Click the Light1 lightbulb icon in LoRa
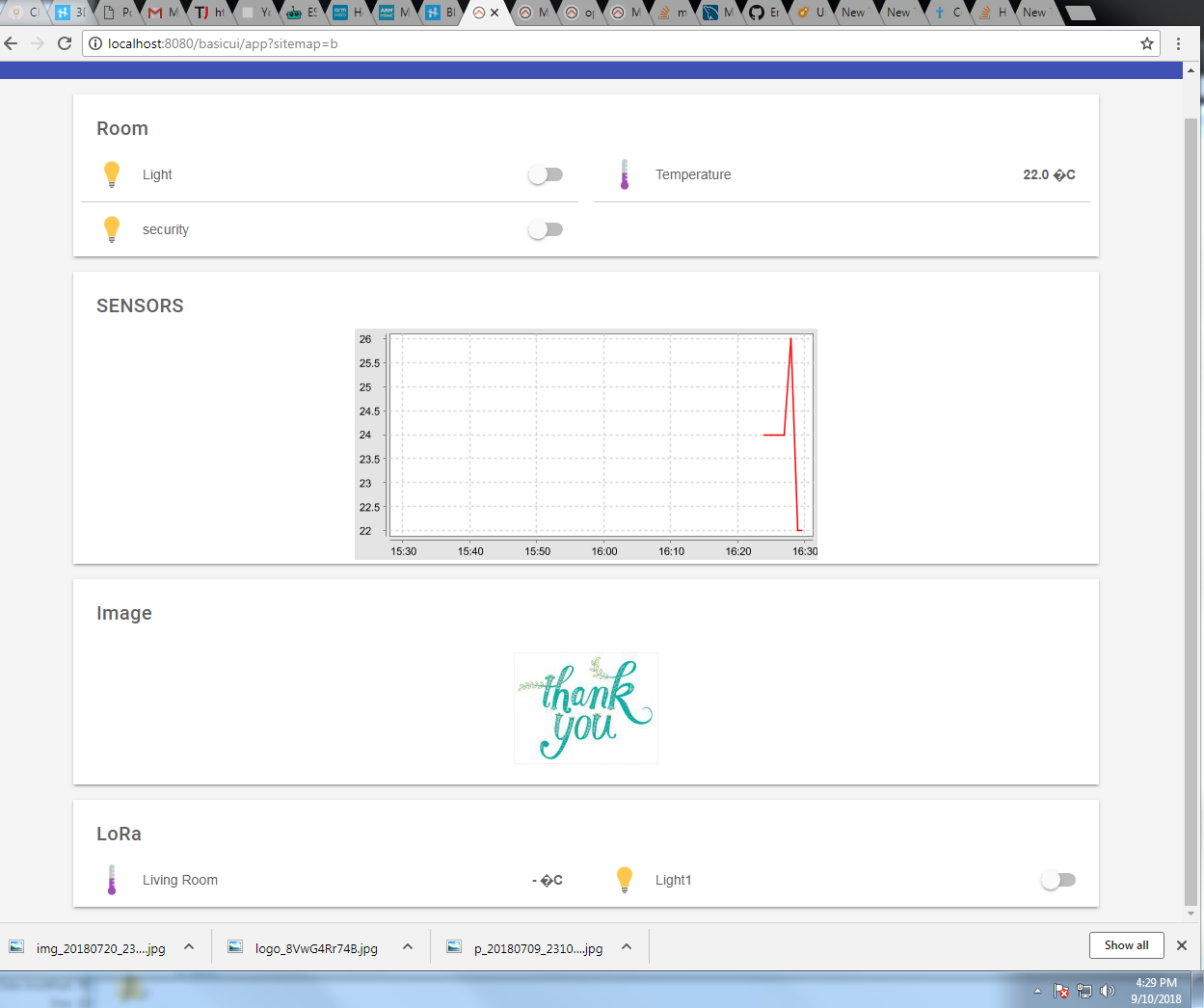1204x1008 pixels. [x=625, y=880]
